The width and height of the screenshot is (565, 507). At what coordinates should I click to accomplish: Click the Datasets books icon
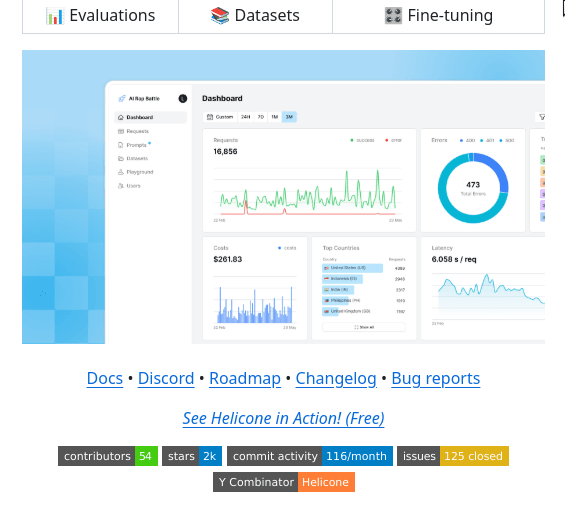pos(220,16)
